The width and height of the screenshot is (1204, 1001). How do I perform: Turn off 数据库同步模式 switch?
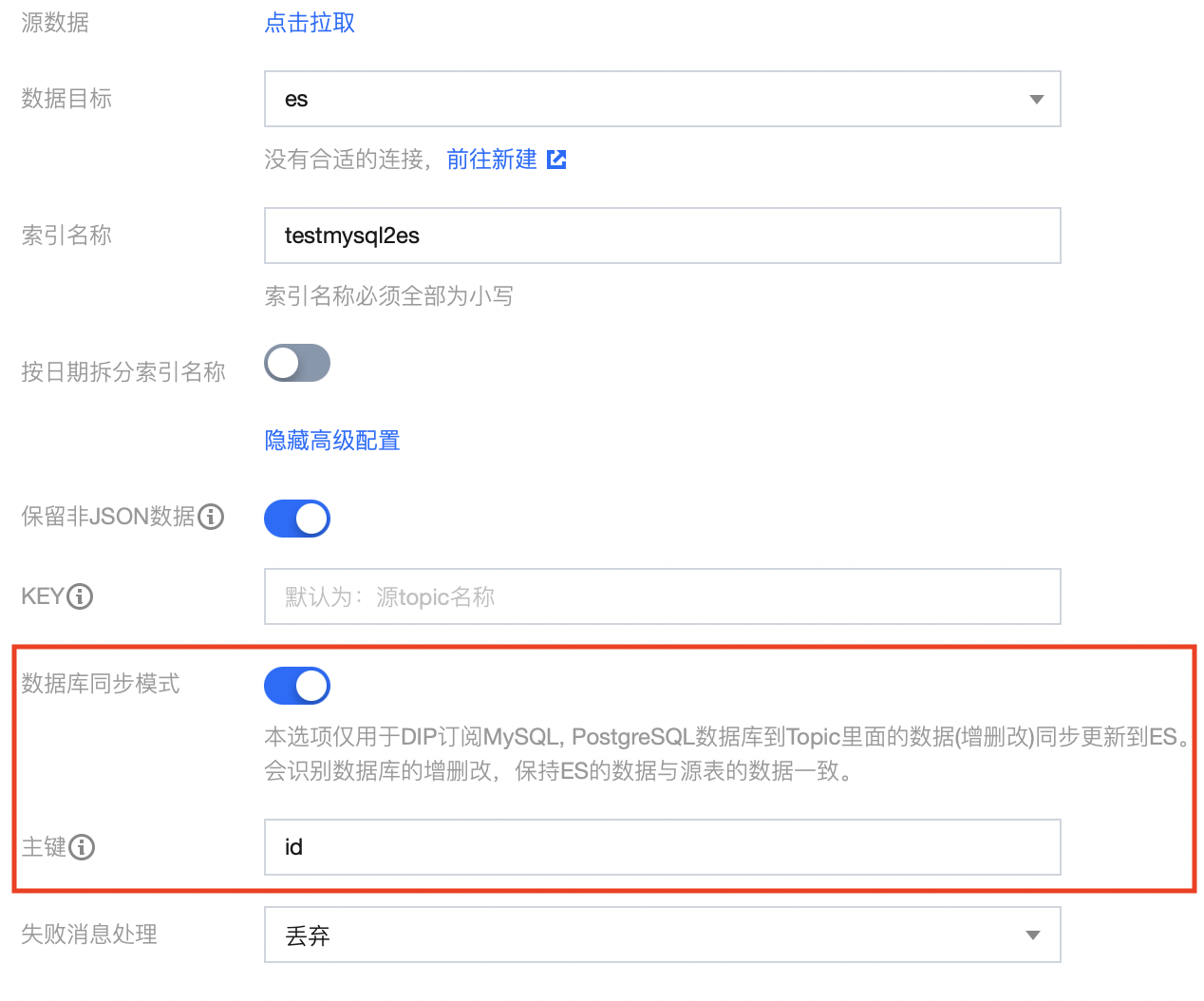[297, 686]
